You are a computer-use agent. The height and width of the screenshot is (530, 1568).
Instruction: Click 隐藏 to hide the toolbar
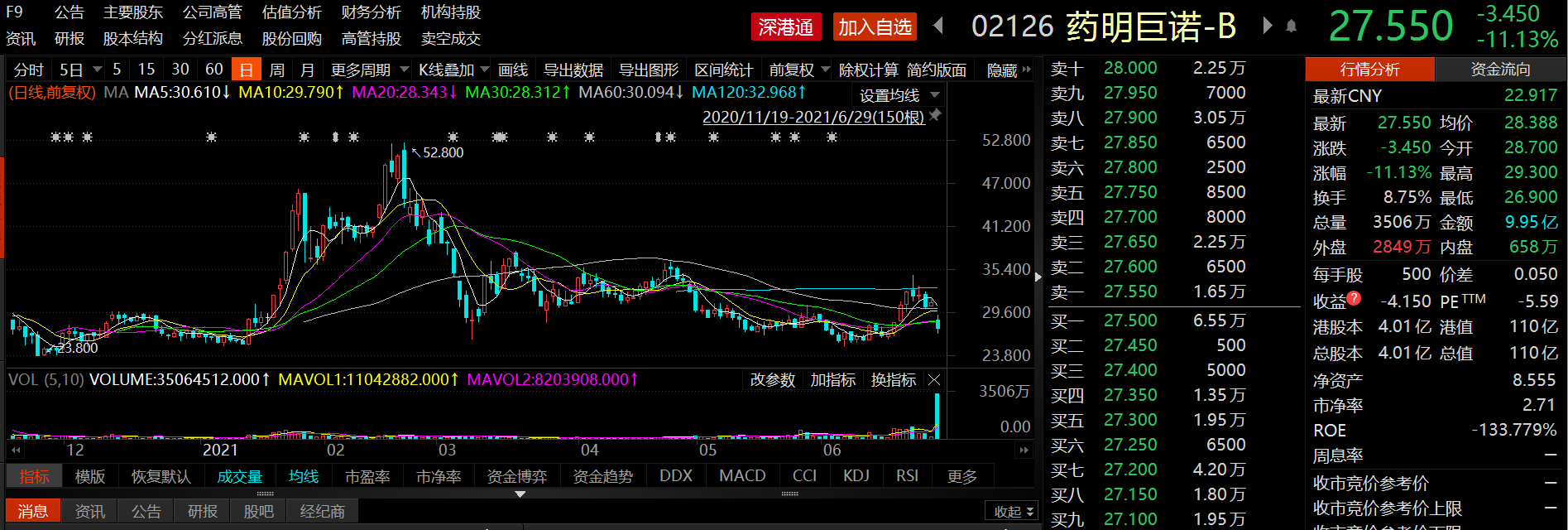[x=1003, y=70]
